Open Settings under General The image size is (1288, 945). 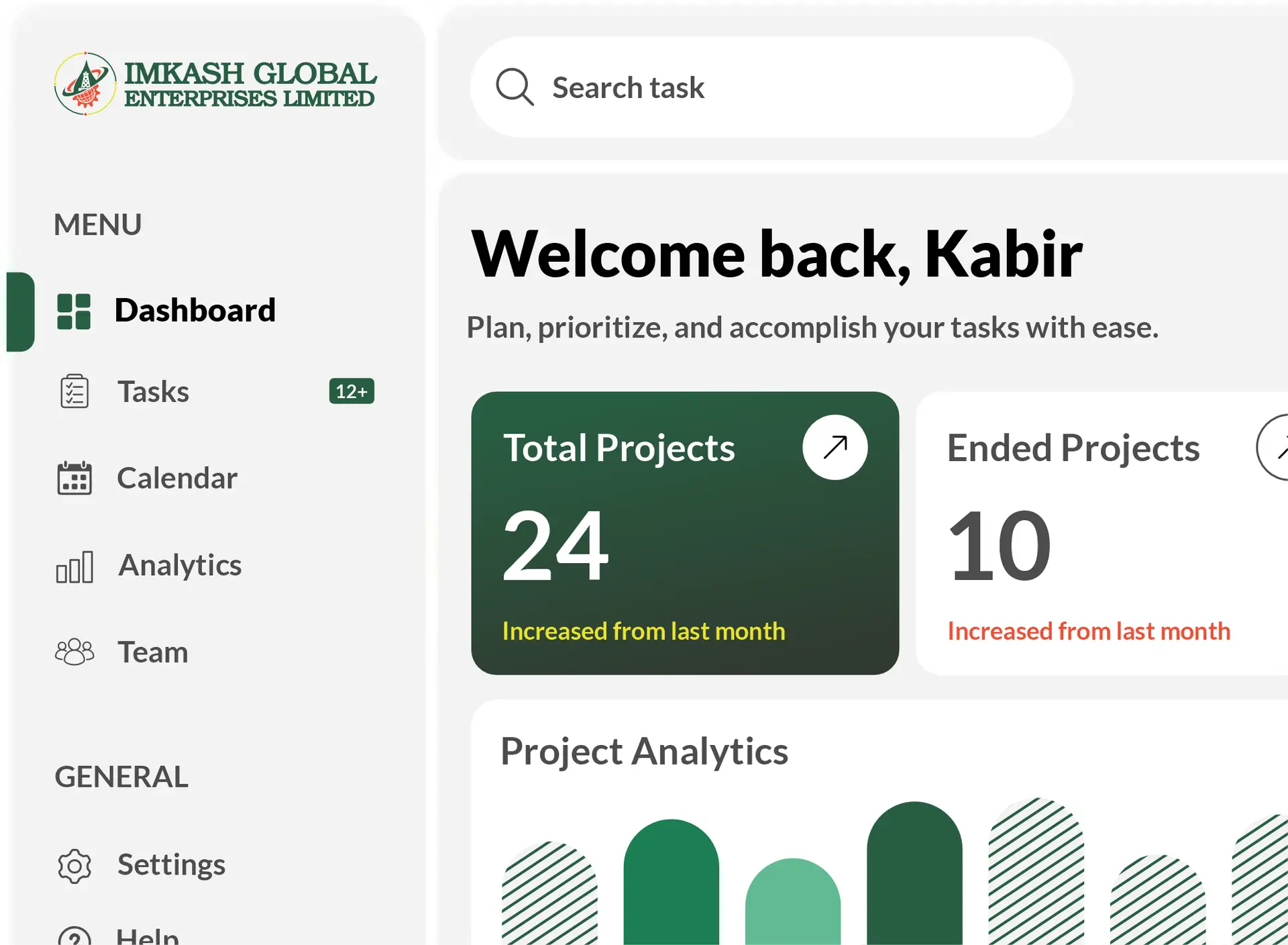(x=171, y=864)
